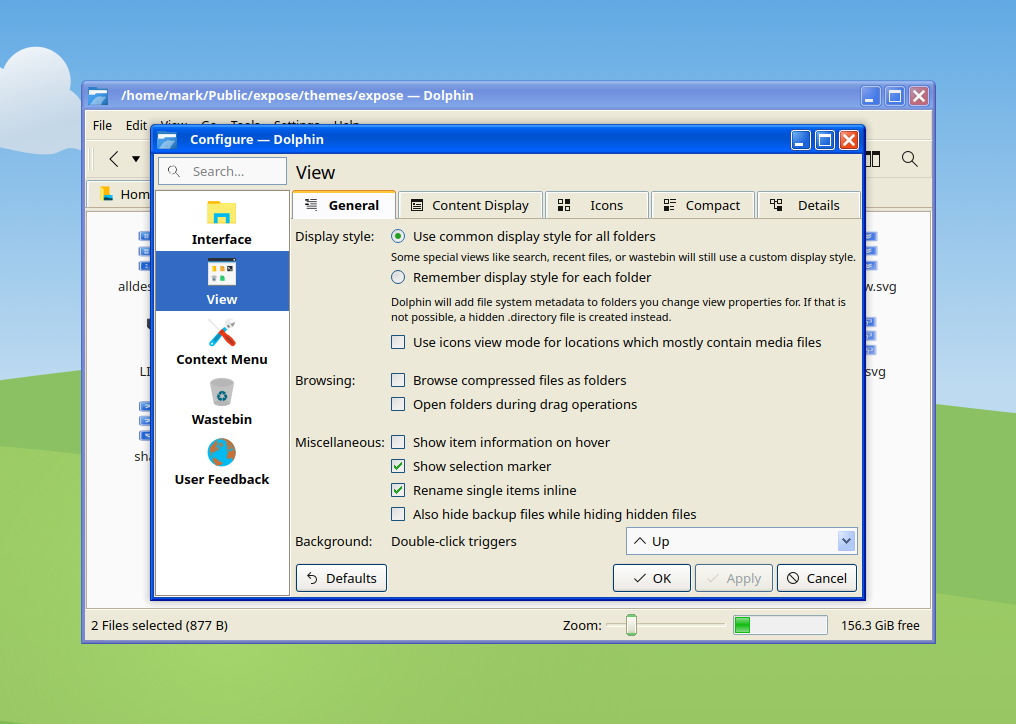The height and width of the screenshot is (724, 1016).
Task: Click the disk space usage bar
Action: [x=780, y=625]
